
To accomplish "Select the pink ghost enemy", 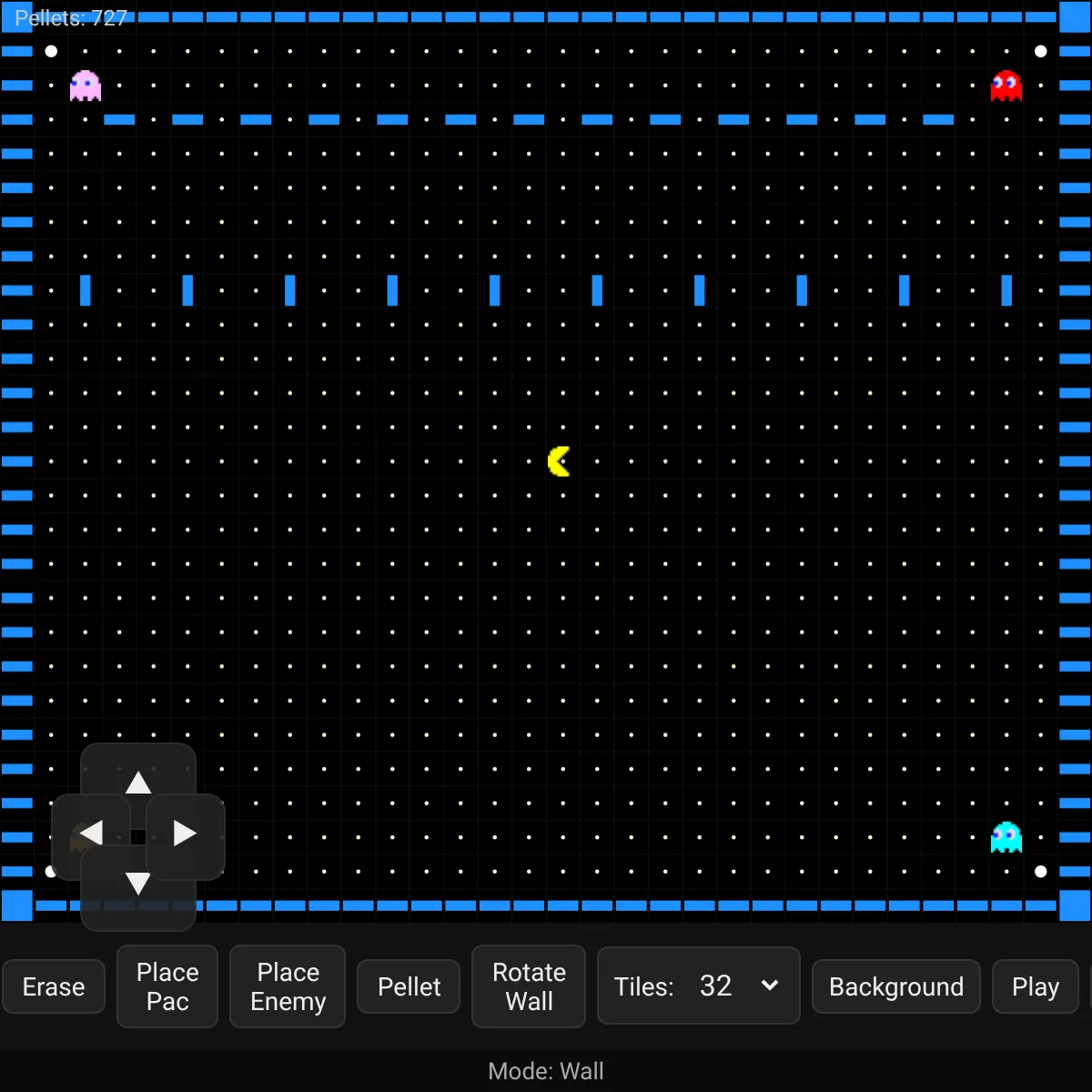I will [86, 86].
